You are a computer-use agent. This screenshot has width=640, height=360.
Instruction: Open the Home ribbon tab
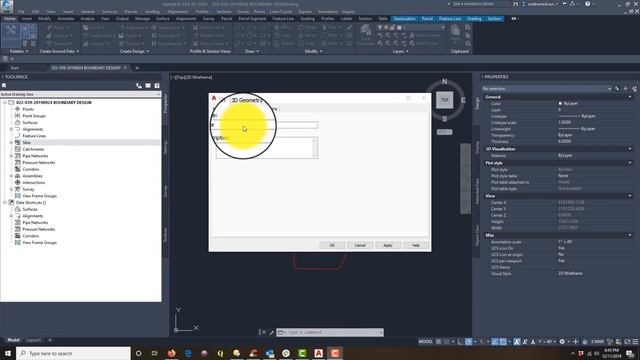(x=10, y=19)
